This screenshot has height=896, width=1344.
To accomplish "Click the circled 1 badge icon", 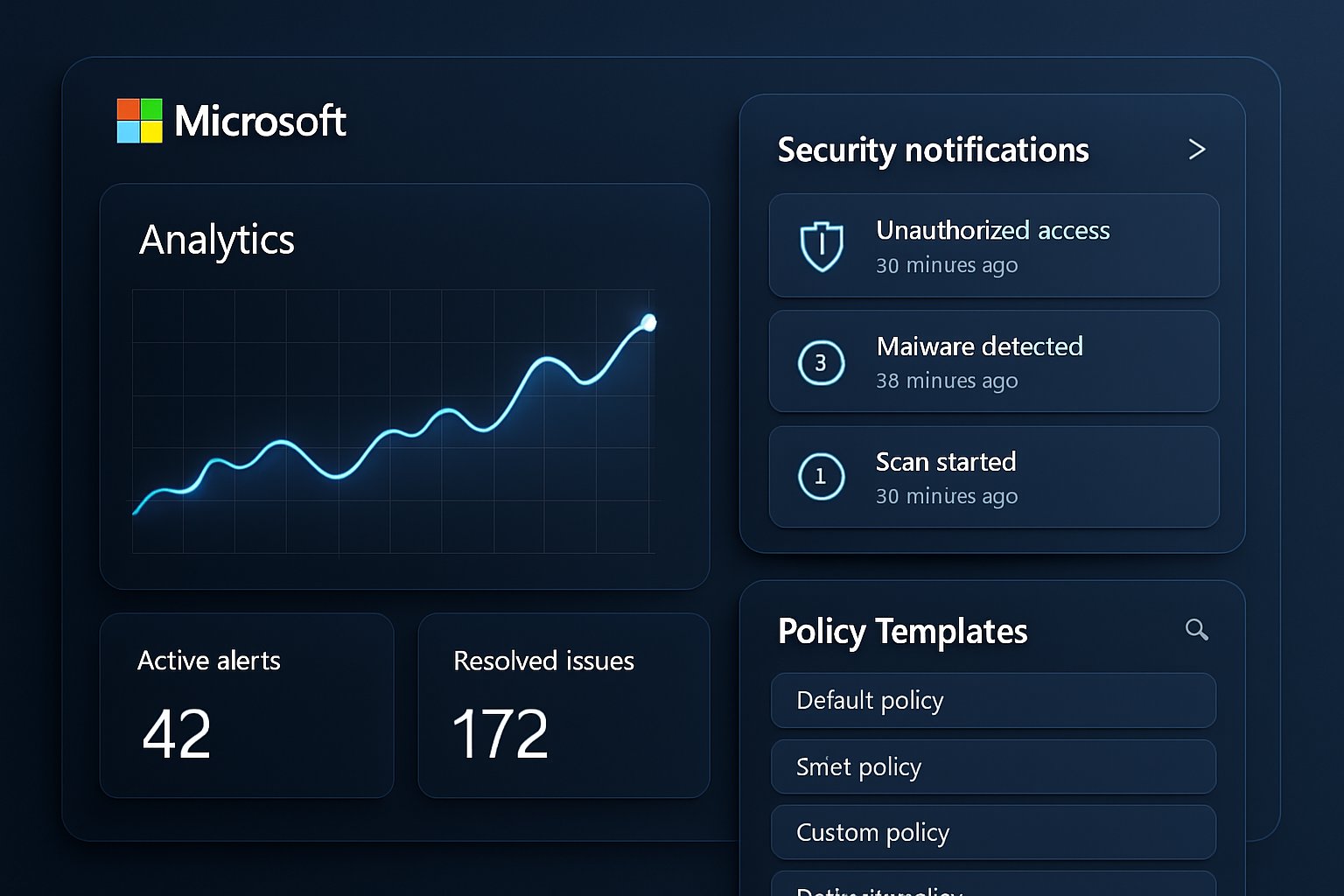I will pos(821,477).
